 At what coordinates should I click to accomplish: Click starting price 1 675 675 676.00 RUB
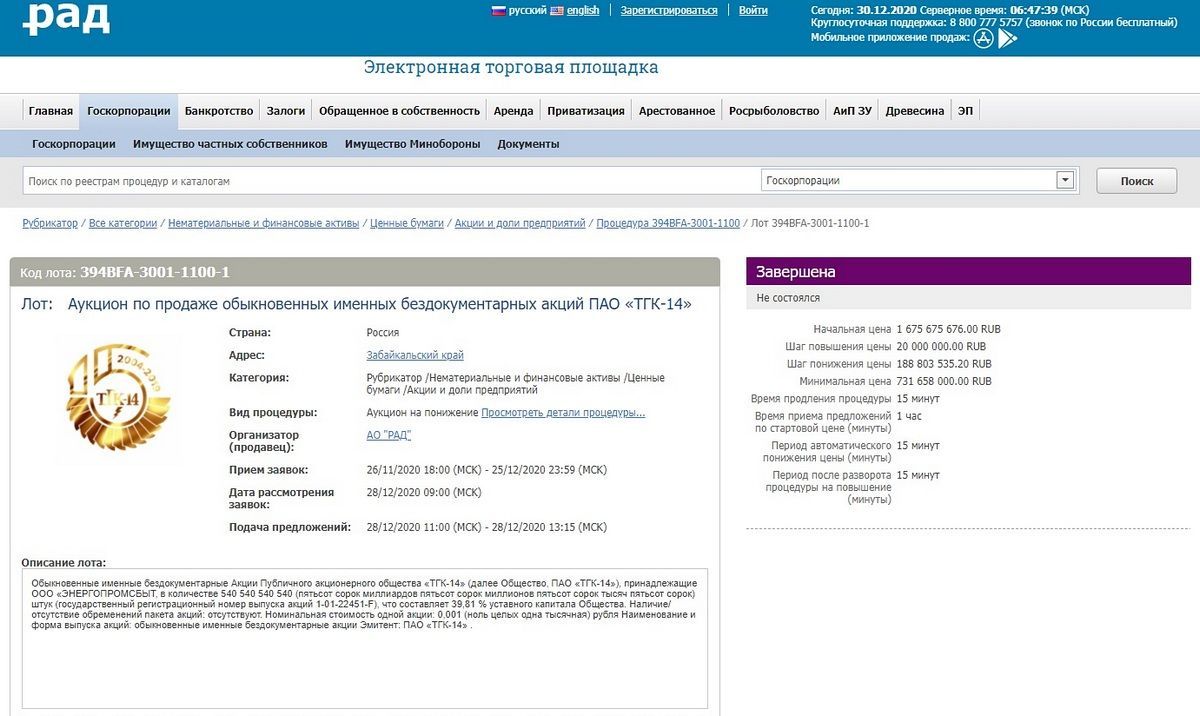pos(949,329)
